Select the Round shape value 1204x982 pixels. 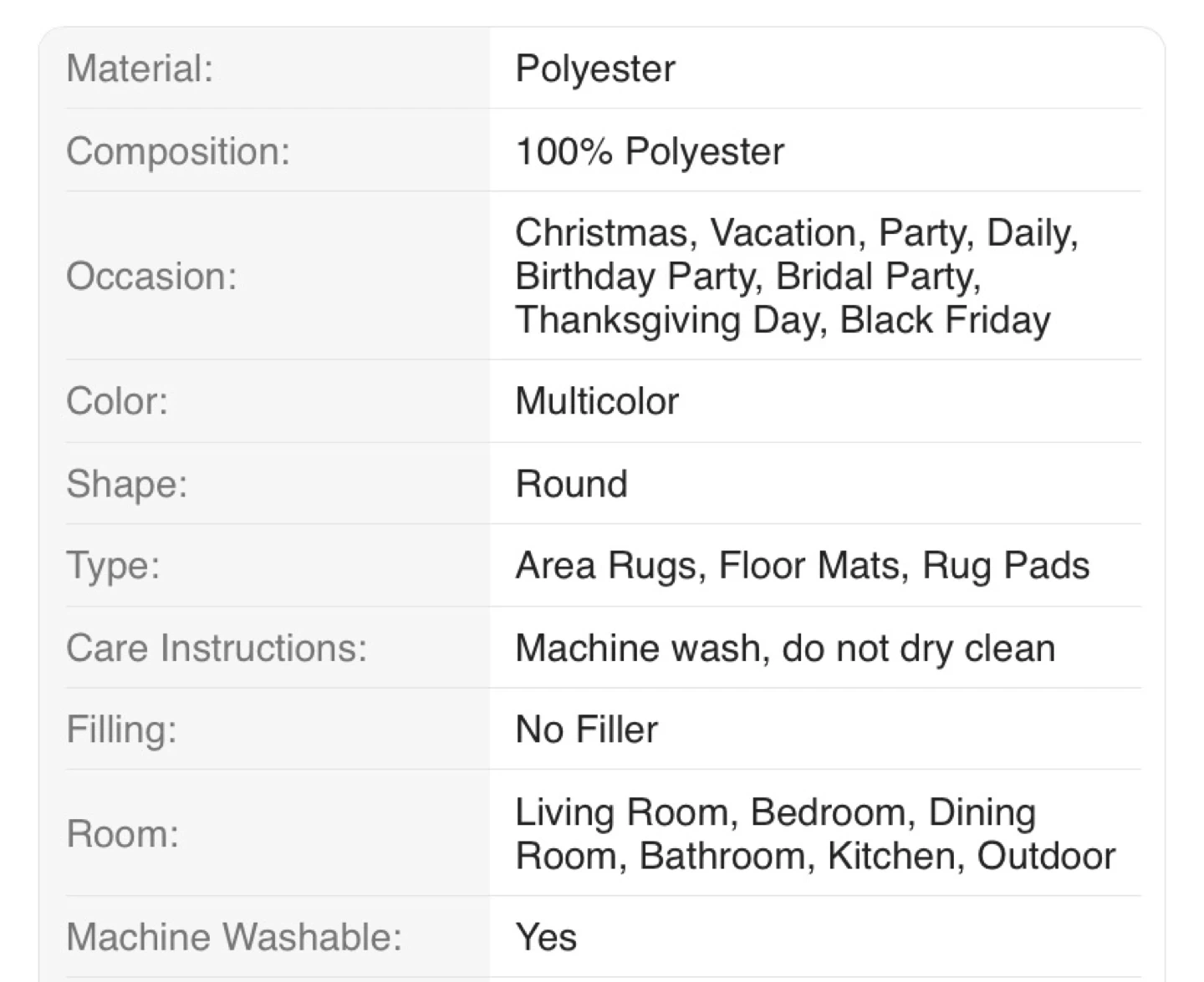[571, 484]
